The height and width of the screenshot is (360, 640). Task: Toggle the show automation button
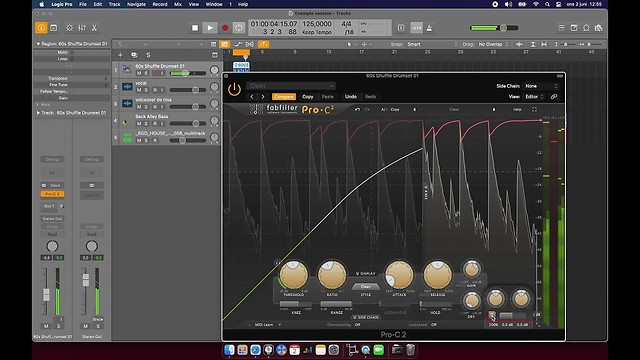click(x=238, y=44)
